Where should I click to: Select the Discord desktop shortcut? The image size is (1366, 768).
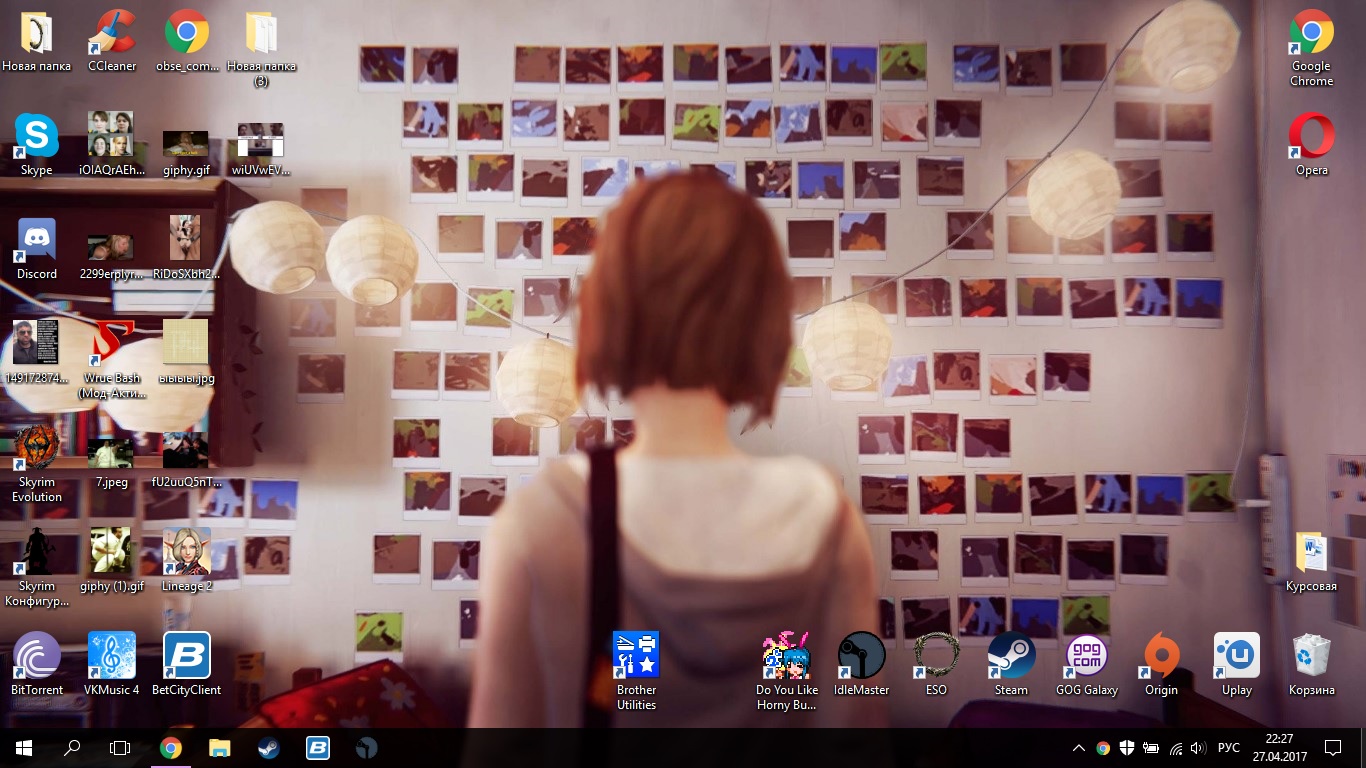tap(37, 248)
